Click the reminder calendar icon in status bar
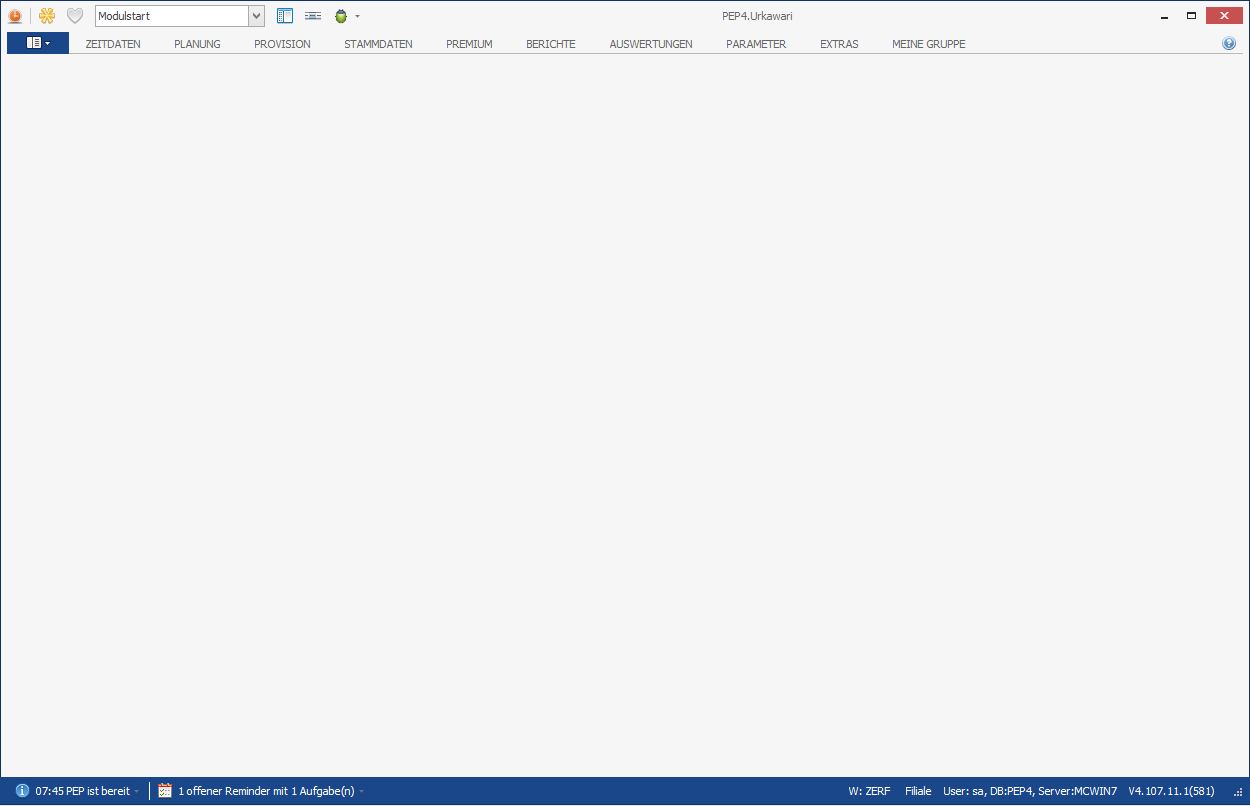 click(165, 791)
